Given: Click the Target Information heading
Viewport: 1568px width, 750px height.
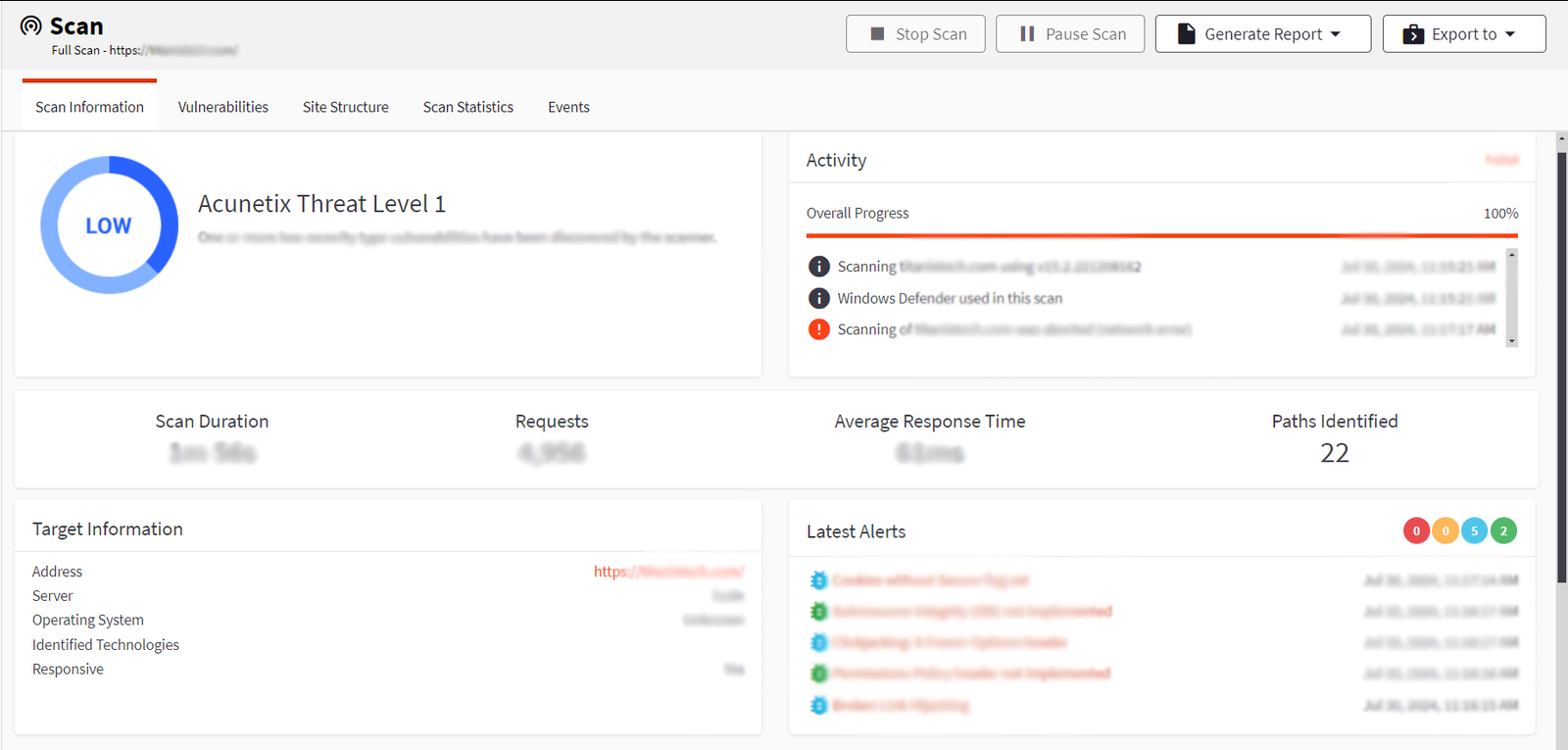Looking at the screenshot, I should coord(108,529).
